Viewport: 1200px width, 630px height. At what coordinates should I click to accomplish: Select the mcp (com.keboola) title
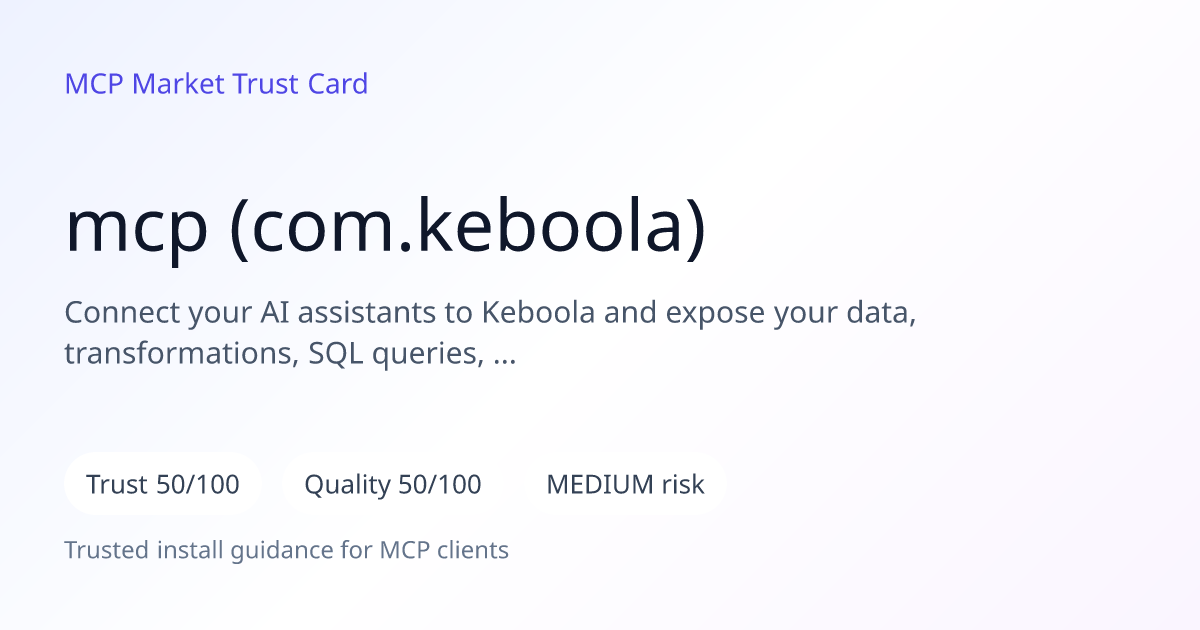(x=385, y=228)
